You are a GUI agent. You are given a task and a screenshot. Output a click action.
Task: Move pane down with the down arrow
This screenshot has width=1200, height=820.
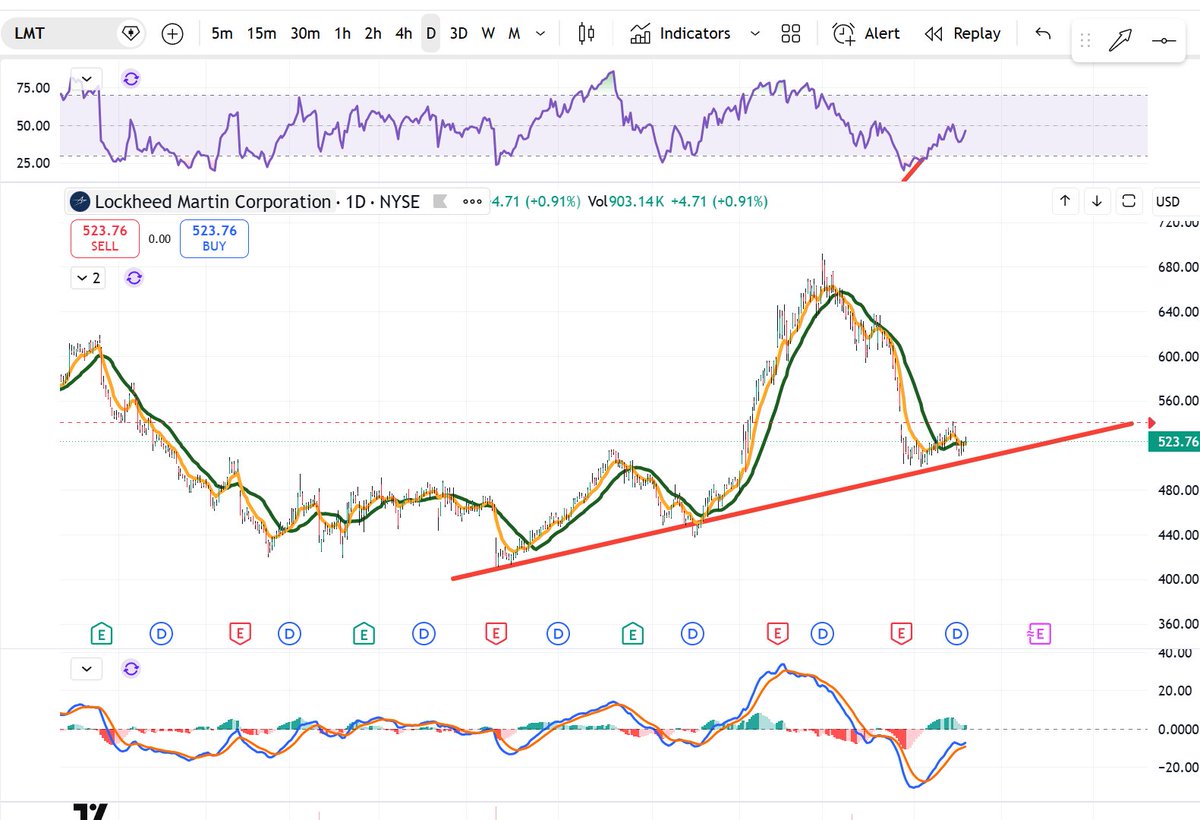(1097, 201)
